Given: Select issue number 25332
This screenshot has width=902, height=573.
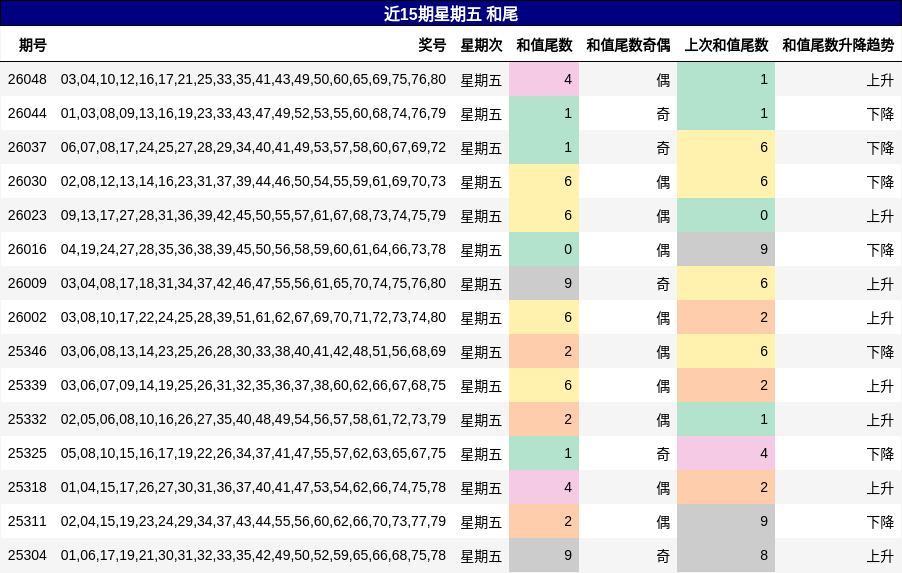Looking at the screenshot, I should 27,419.
